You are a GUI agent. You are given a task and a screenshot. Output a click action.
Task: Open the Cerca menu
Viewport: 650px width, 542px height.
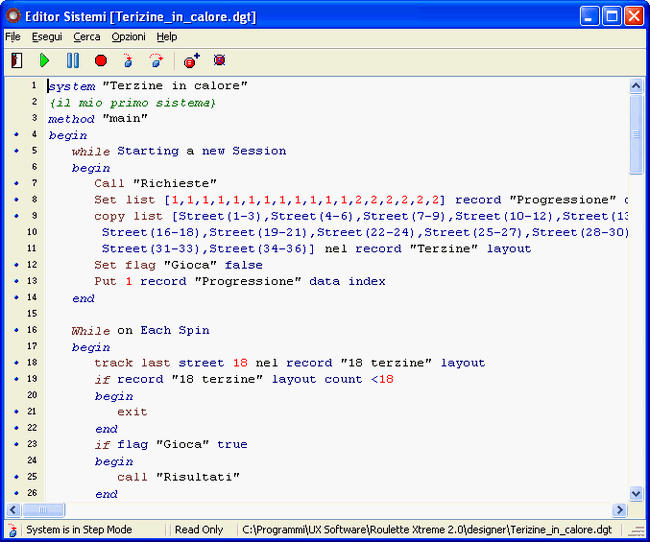pos(87,37)
